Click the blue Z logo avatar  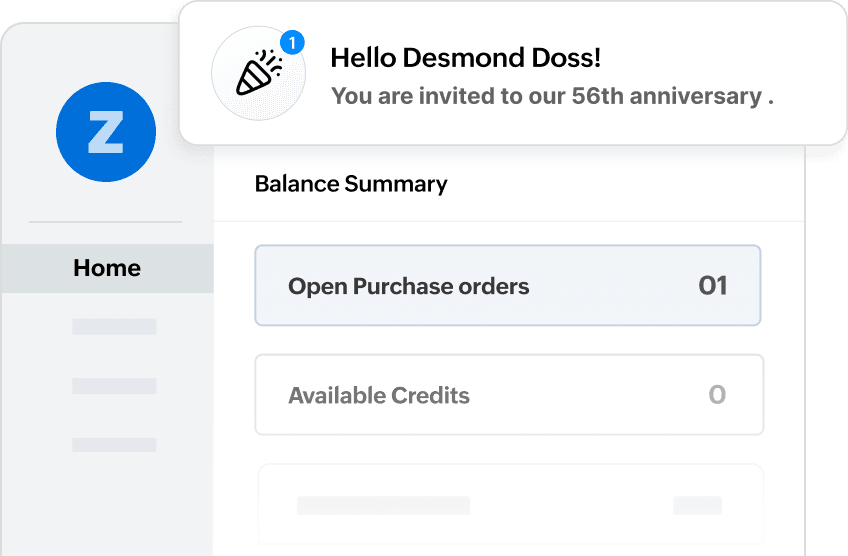click(x=106, y=133)
